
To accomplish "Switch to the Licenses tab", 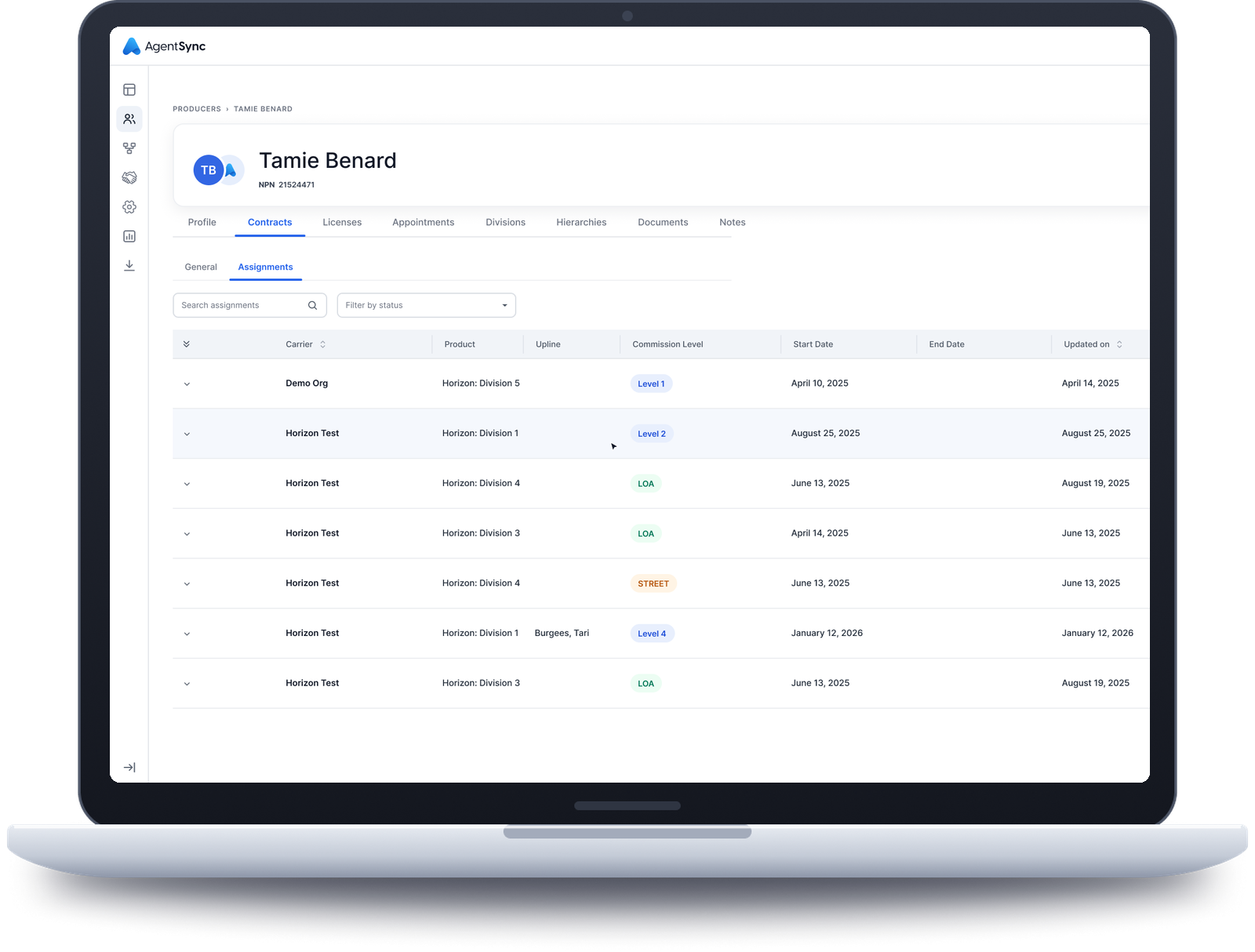I will [342, 223].
